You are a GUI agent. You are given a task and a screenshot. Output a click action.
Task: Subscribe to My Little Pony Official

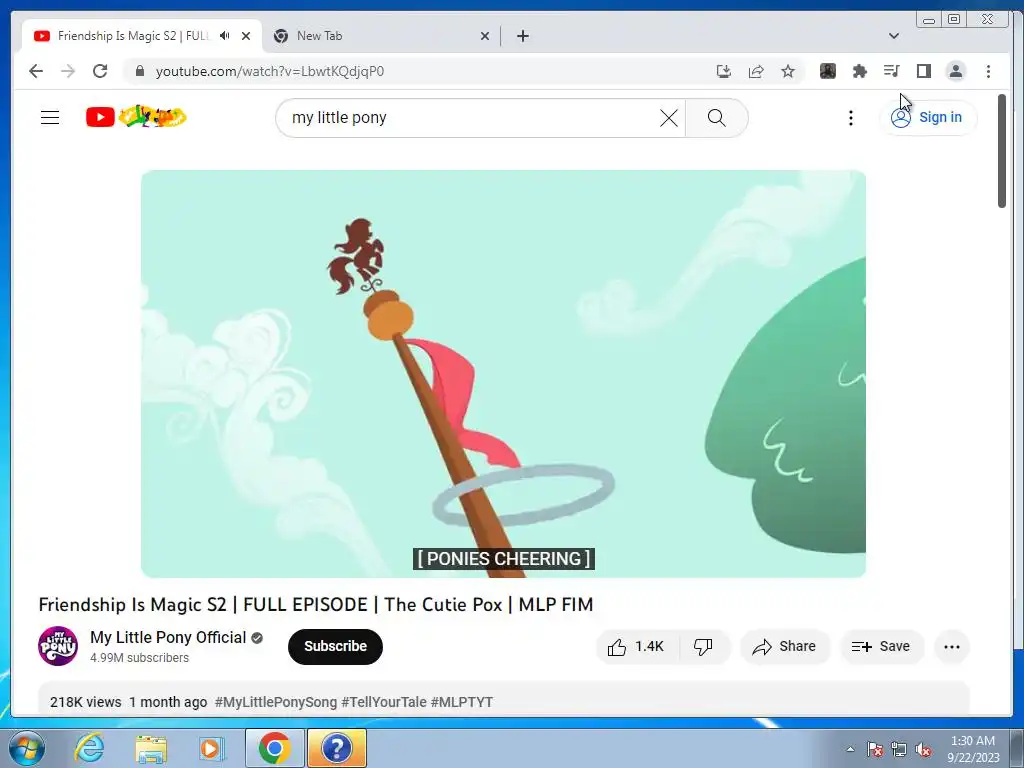(x=335, y=647)
